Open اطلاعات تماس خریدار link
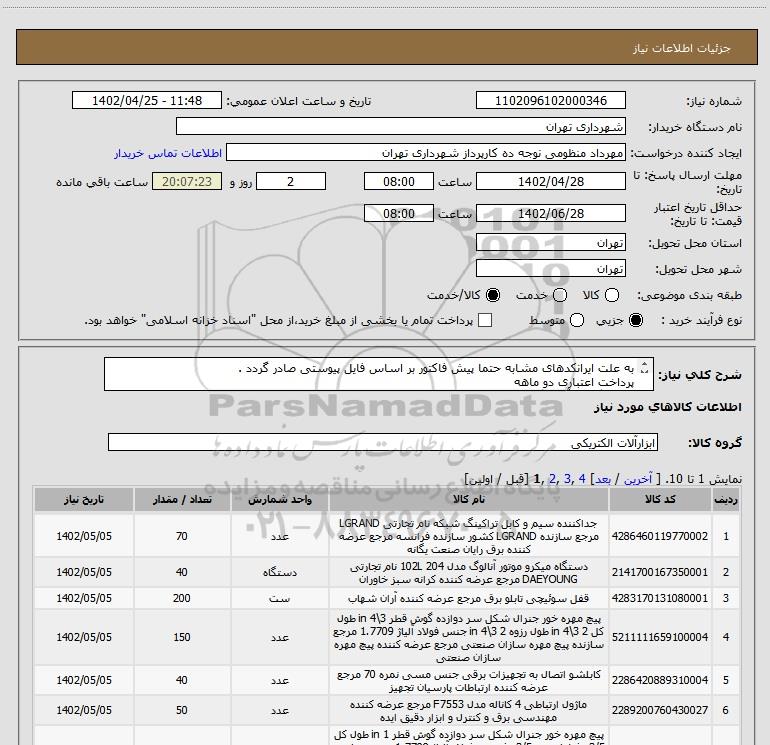The image size is (770, 745). pos(168,153)
